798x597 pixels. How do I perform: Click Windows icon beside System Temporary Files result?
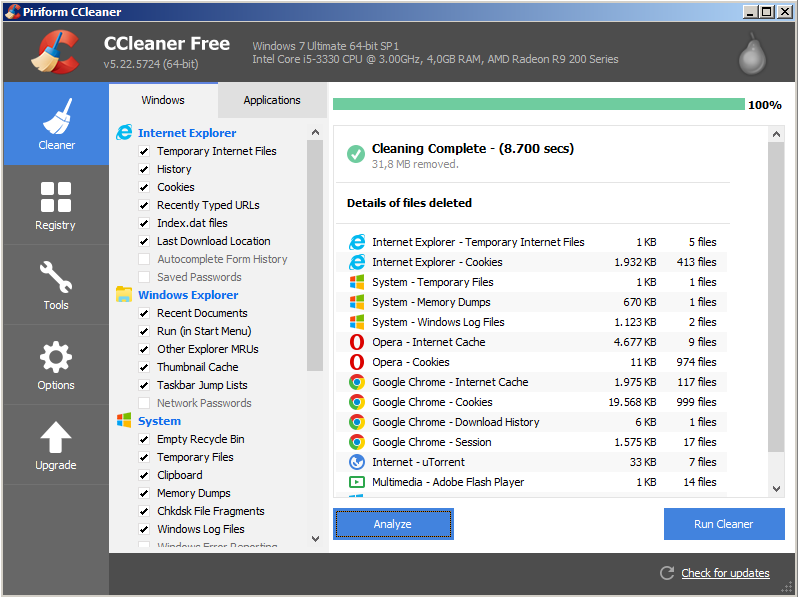click(357, 282)
